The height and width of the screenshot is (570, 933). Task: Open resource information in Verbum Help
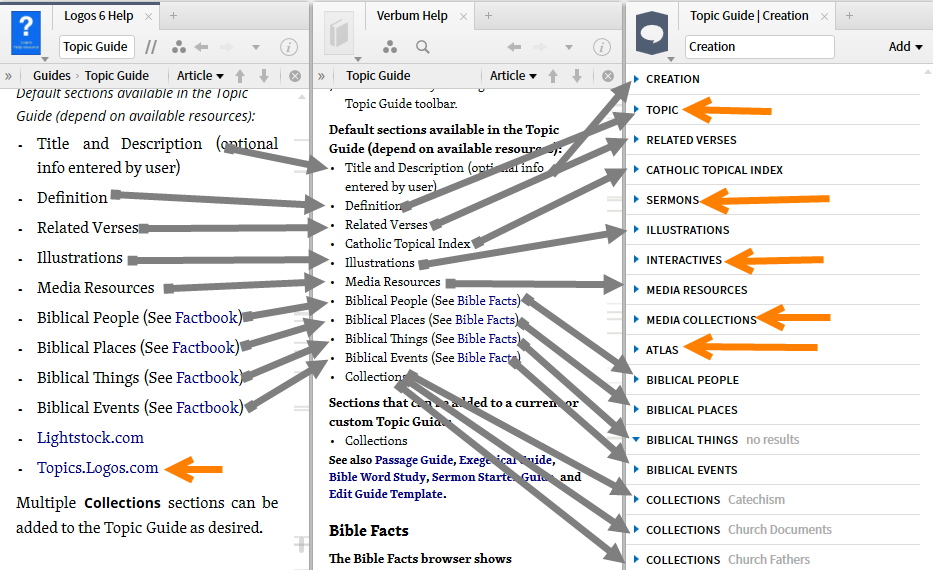(x=602, y=47)
